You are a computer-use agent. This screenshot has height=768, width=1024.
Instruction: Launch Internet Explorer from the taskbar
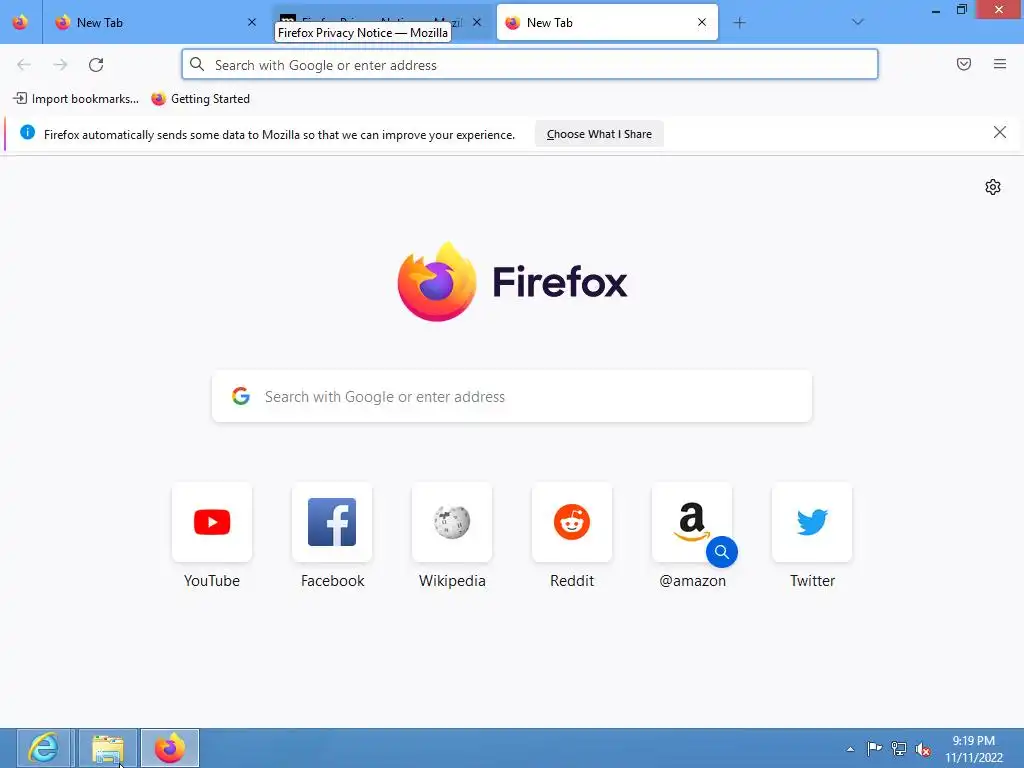[44, 748]
